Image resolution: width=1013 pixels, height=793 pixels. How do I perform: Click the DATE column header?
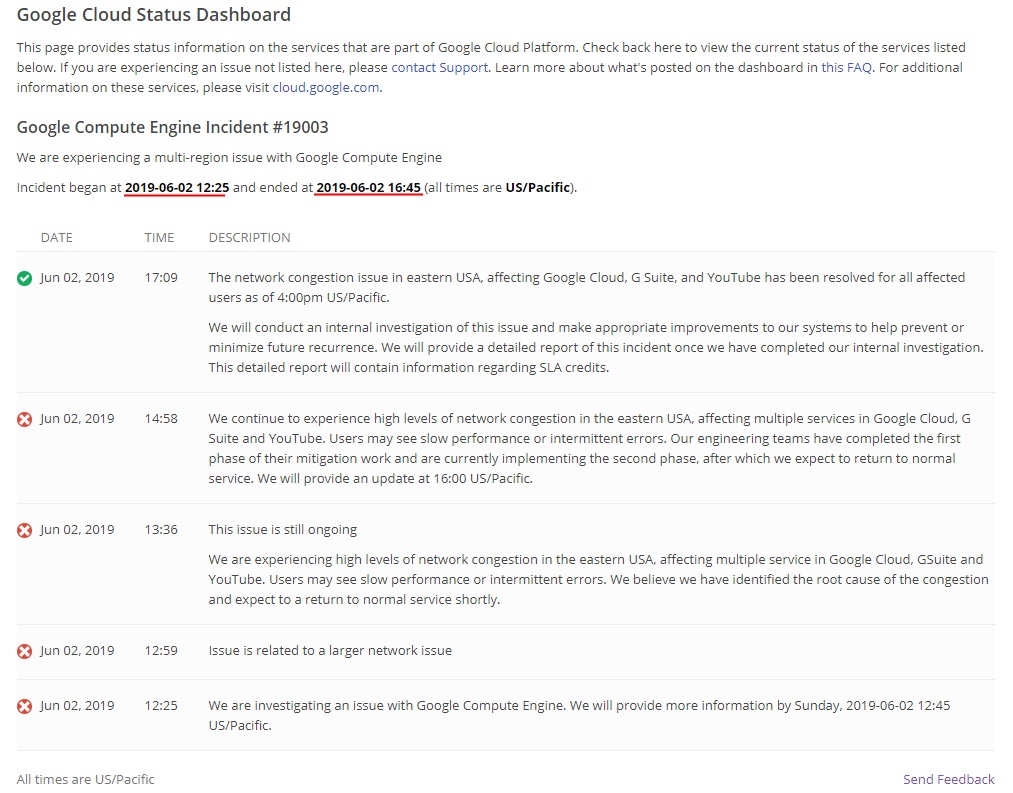tap(56, 238)
